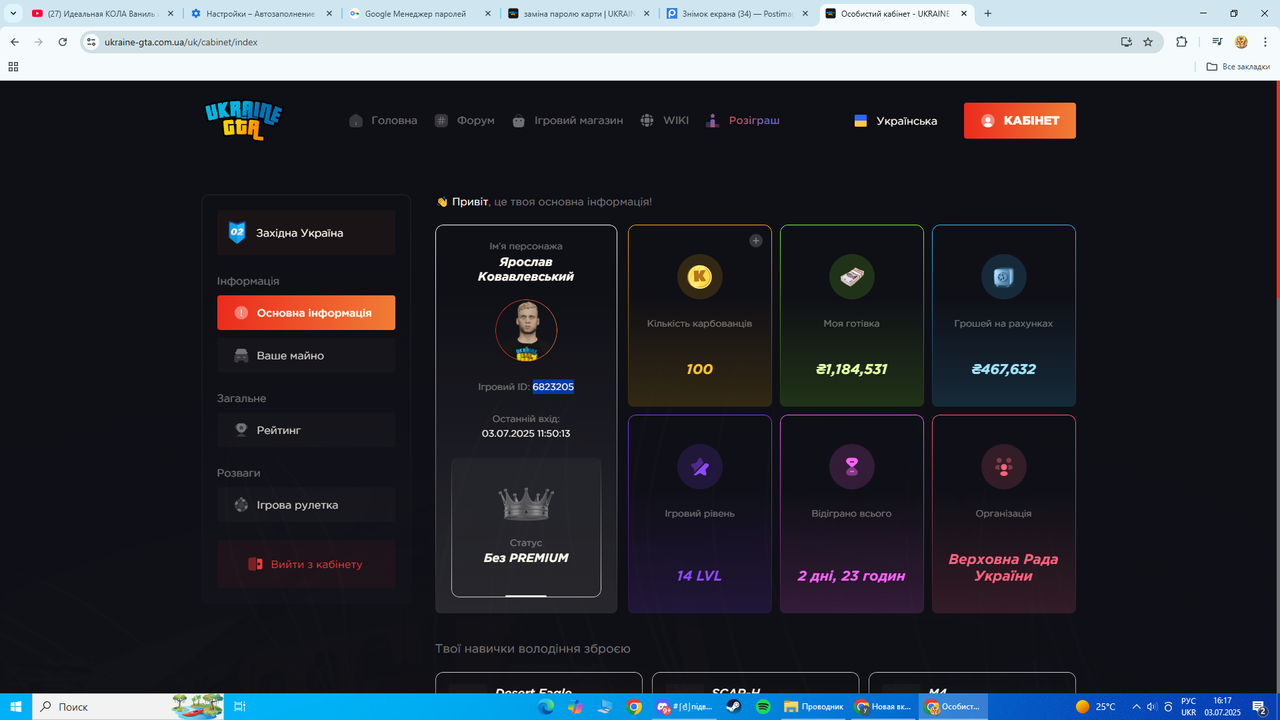
Task: Switch to the Настройки Автозаполнение tab
Action: (x=260, y=13)
